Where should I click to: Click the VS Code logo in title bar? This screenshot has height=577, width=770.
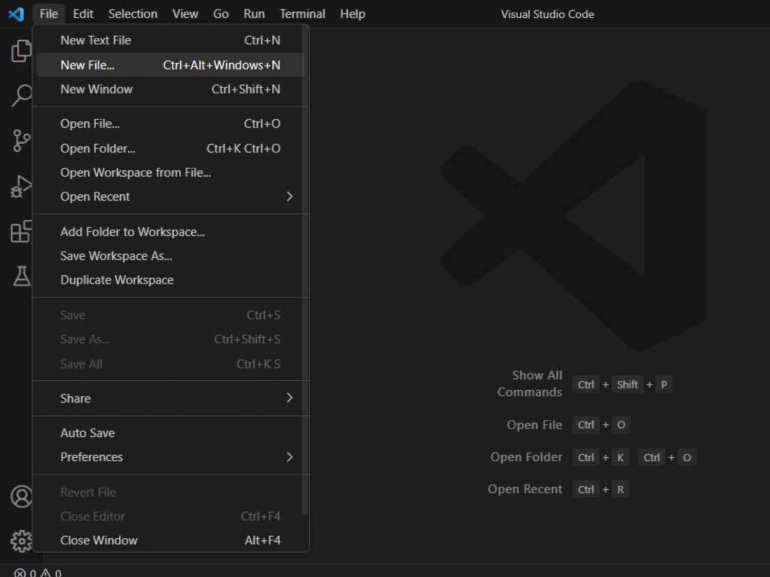[x=16, y=14]
